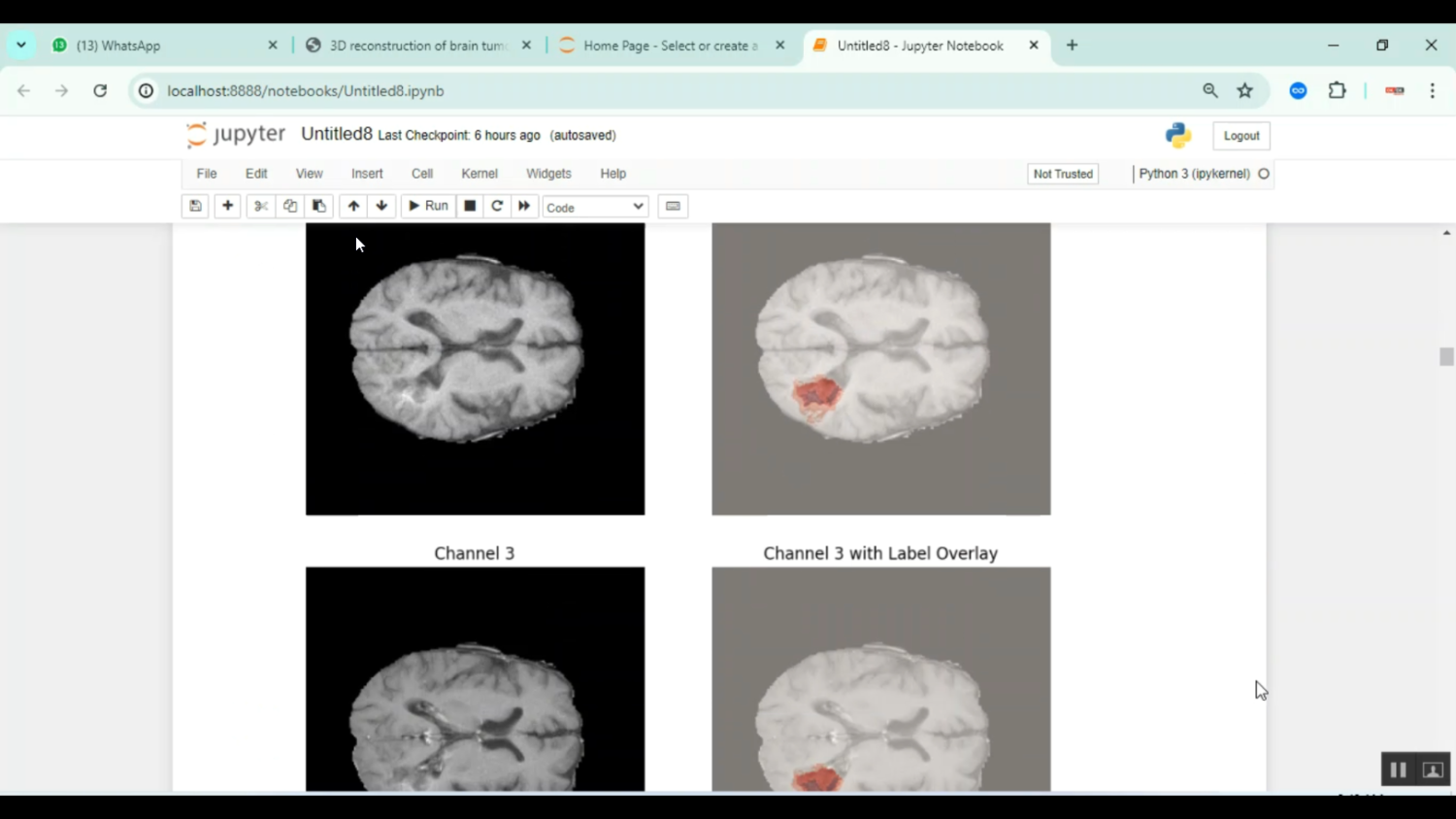Image resolution: width=1456 pixels, height=819 pixels.
Task: Save the notebook with the floppy disk icon
Action: [195, 206]
